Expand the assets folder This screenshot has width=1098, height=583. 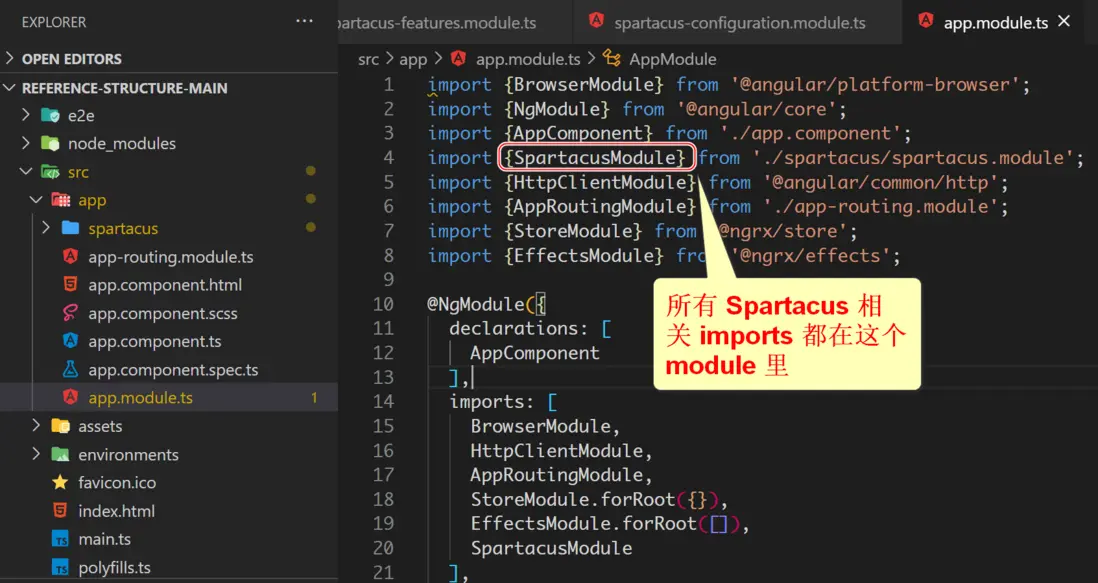point(36,426)
